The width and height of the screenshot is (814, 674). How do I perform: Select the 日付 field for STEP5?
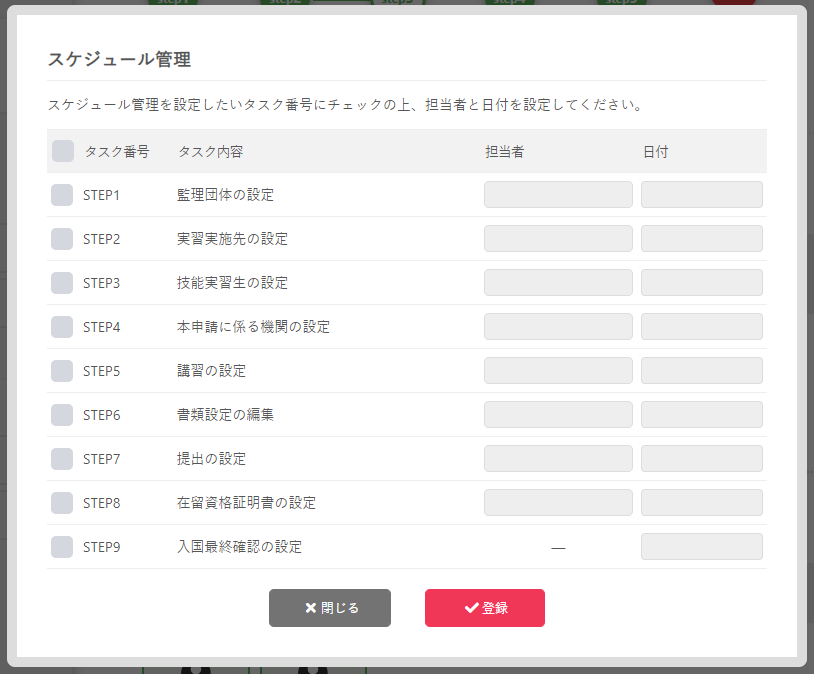[x=701, y=371]
